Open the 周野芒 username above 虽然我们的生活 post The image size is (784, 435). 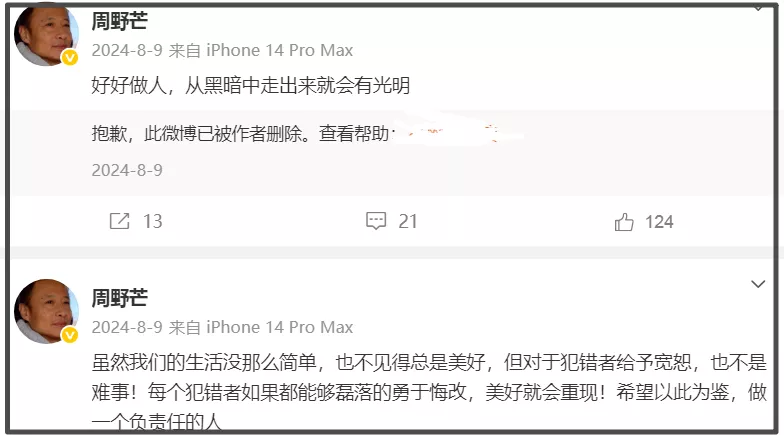[x=120, y=298]
